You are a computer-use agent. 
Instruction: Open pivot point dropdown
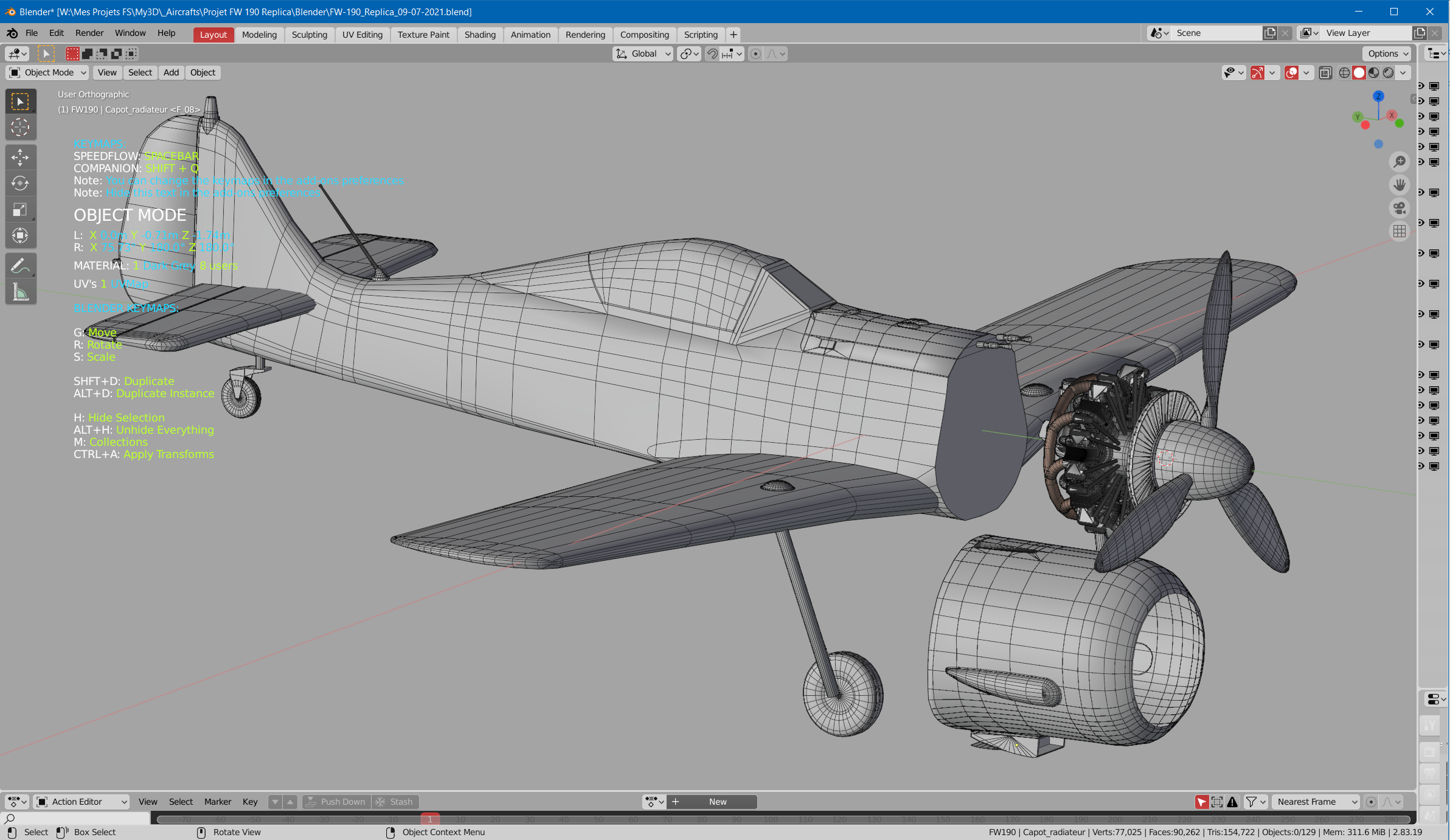click(x=689, y=54)
